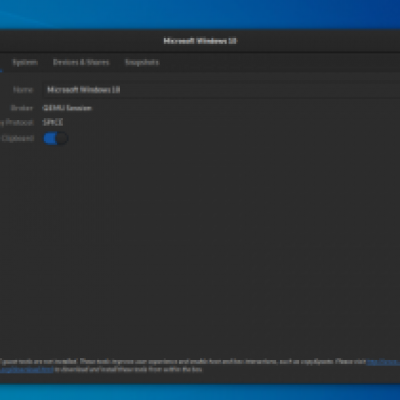Viewport: 400px width, 400px height.
Task: Select the SPICE display protocol value
Action: pos(53,122)
